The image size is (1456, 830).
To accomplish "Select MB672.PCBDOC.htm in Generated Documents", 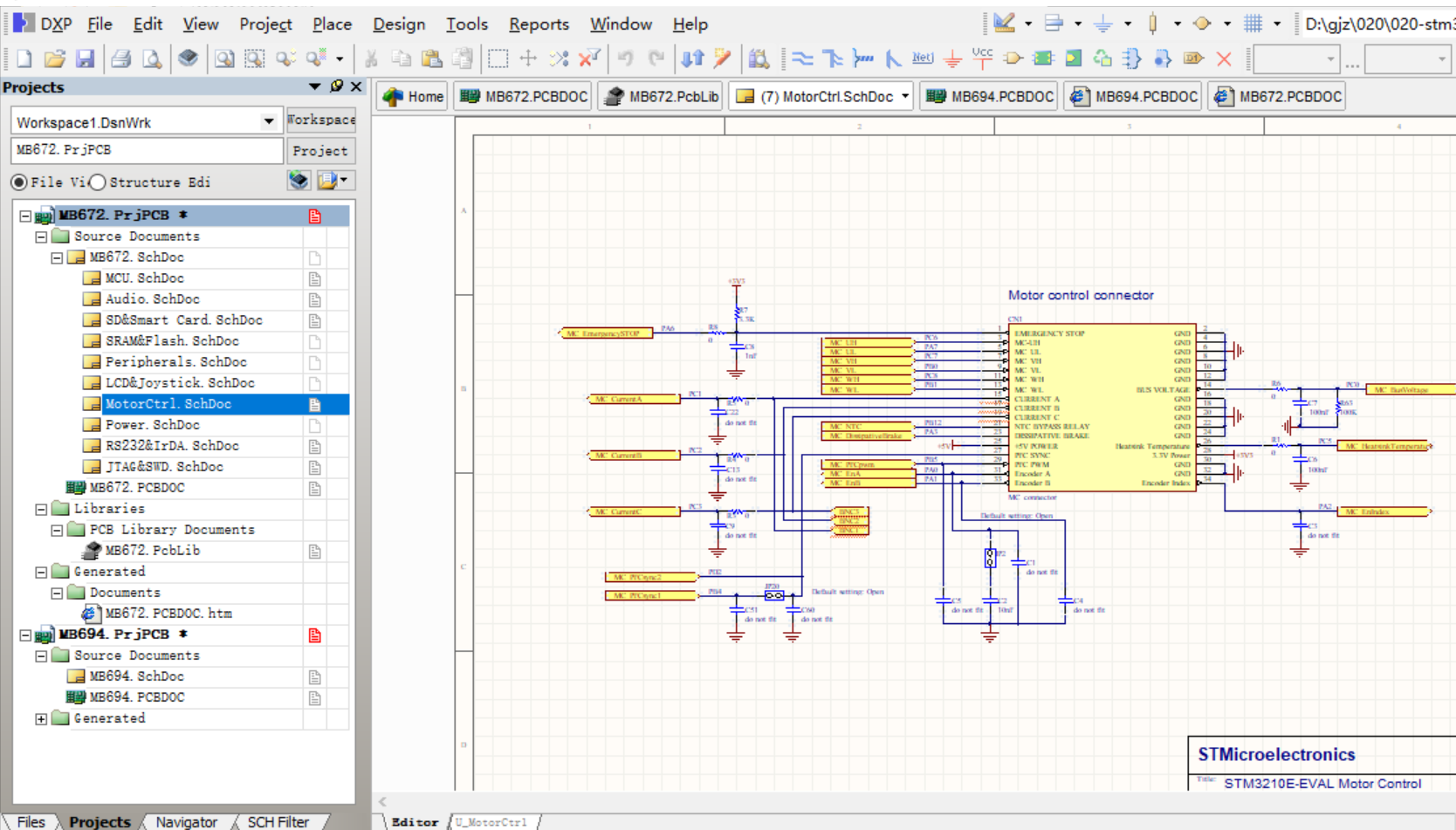I will pos(168,614).
